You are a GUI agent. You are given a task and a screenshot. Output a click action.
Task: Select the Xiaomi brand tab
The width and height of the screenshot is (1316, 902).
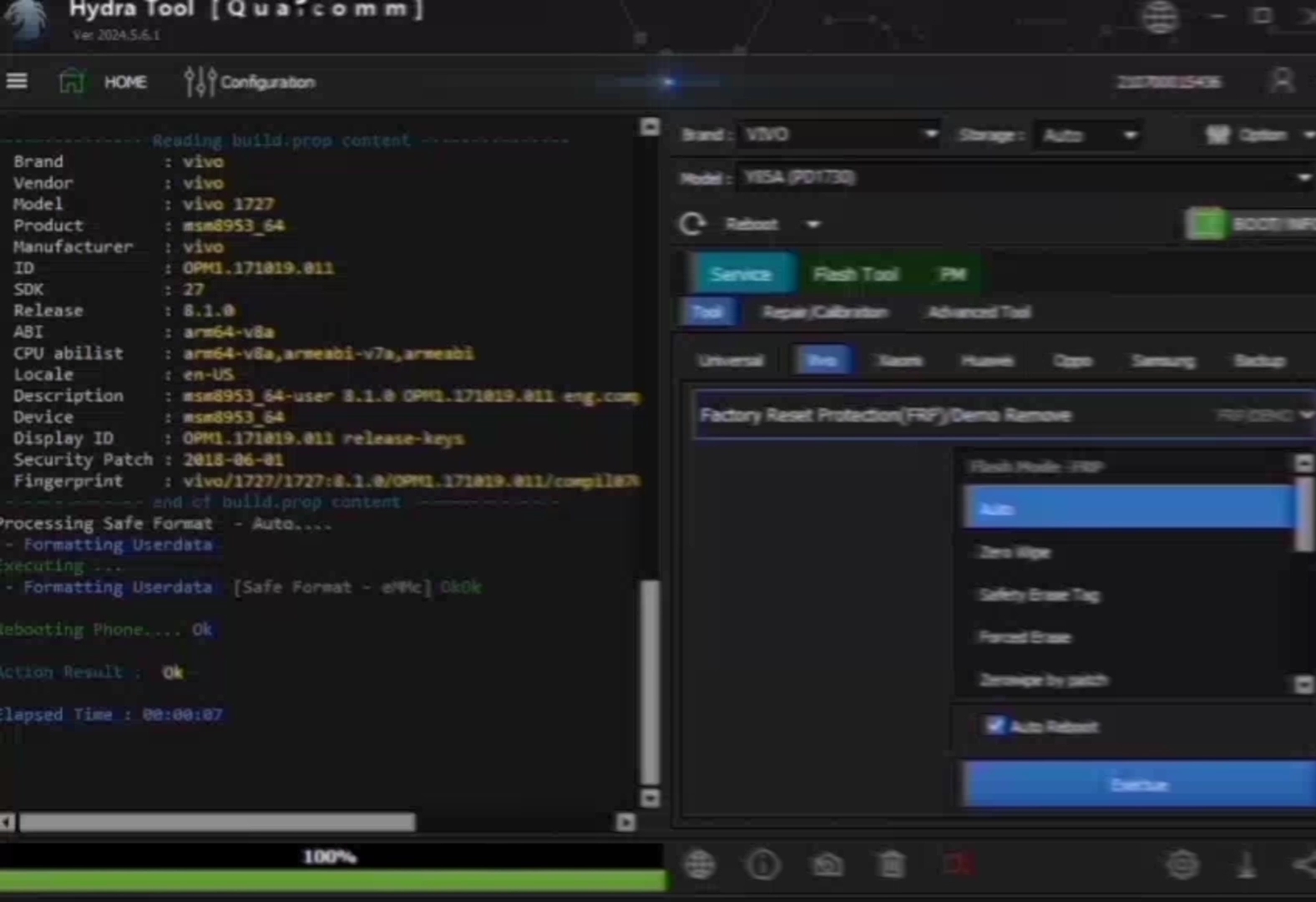click(x=900, y=361)
